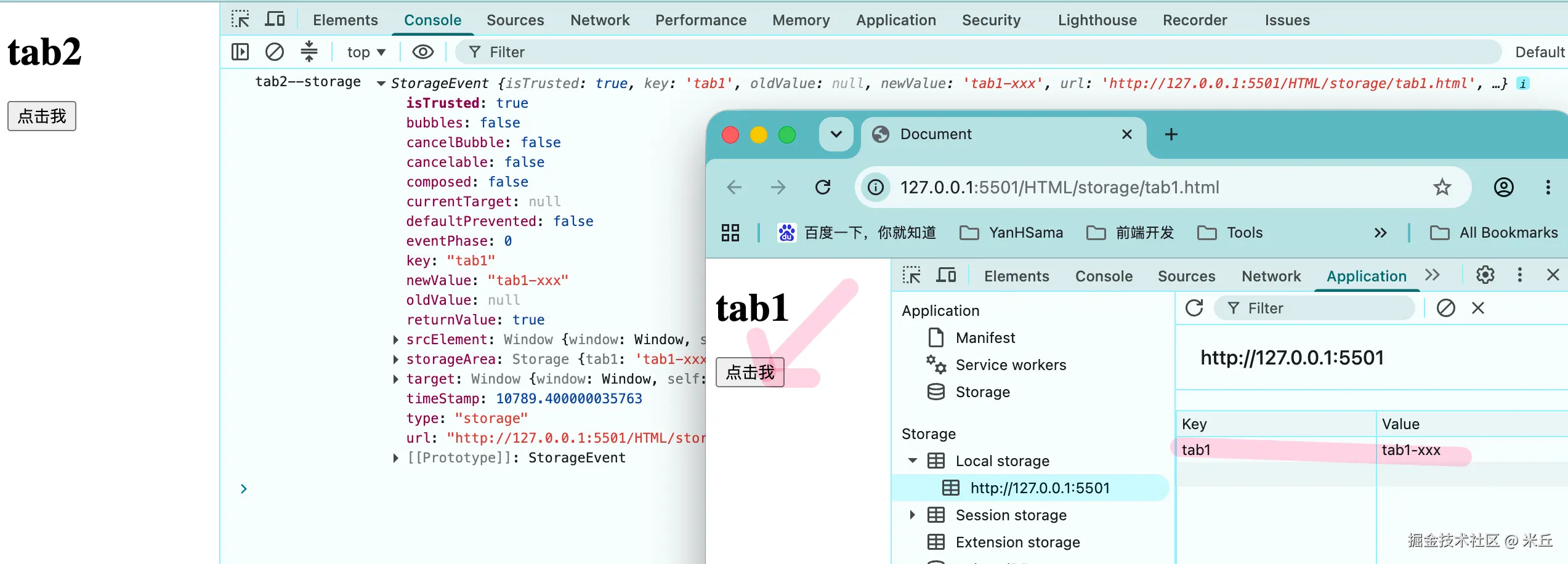Open Service workers in Application panel

pyautogui.click(x=1010, y=365)
